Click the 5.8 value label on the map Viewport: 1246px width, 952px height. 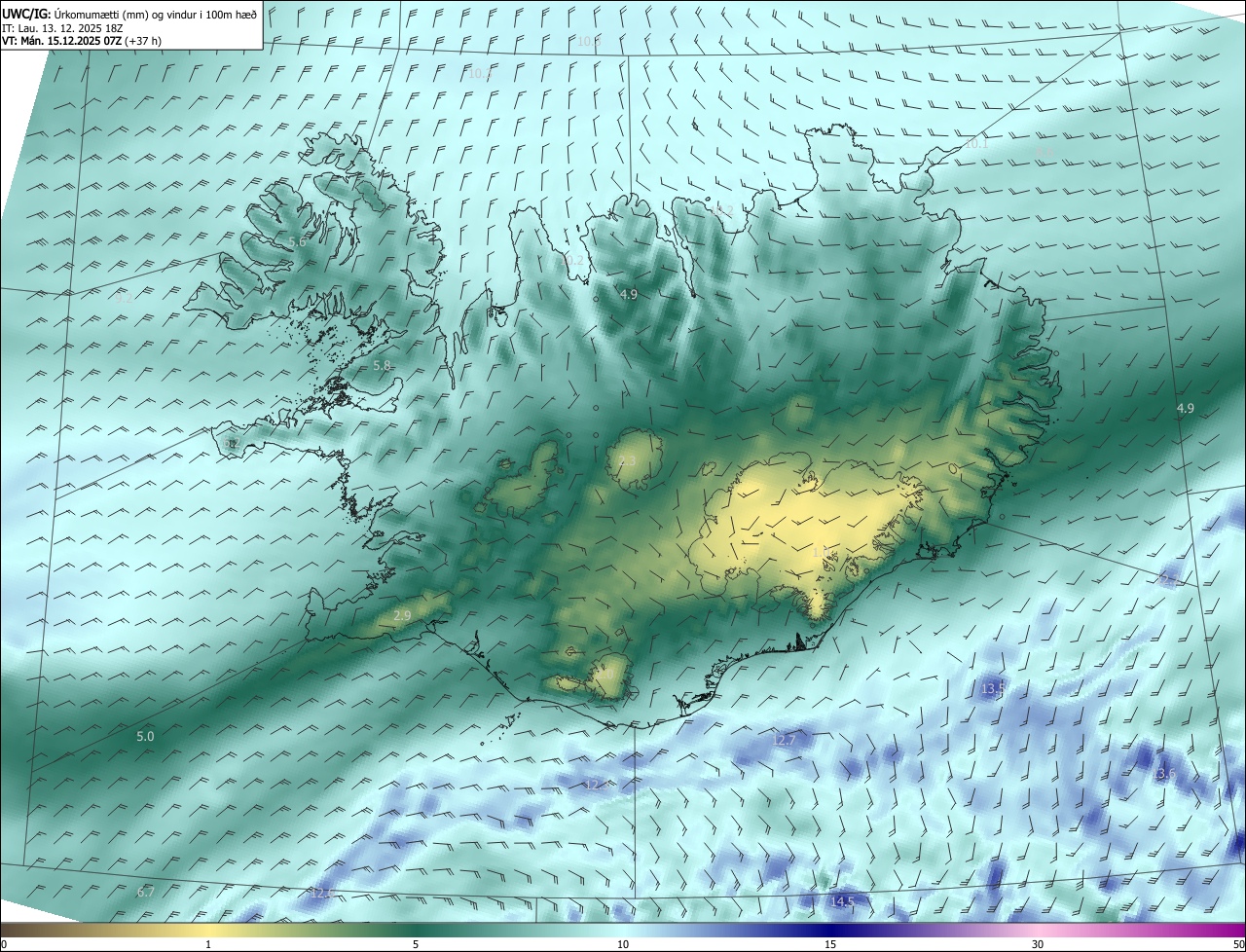(x=383, y=366)
